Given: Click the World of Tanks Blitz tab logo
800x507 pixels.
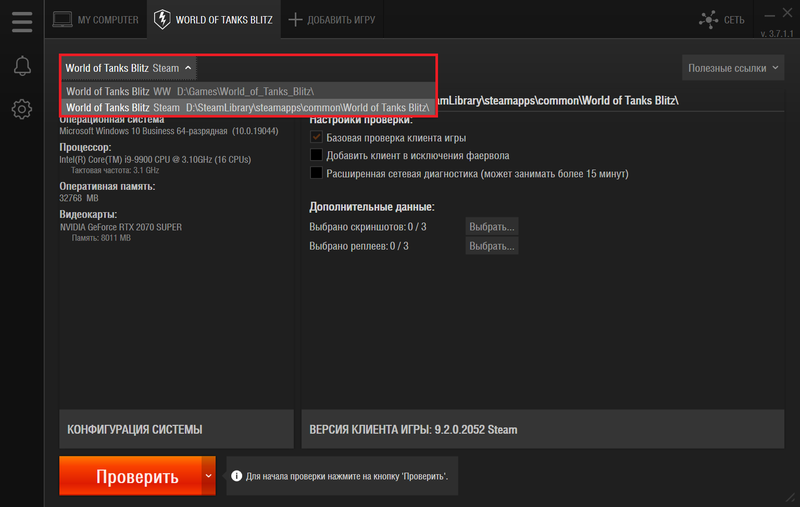Looking at the screenshot, I should [x=162, y=19].
